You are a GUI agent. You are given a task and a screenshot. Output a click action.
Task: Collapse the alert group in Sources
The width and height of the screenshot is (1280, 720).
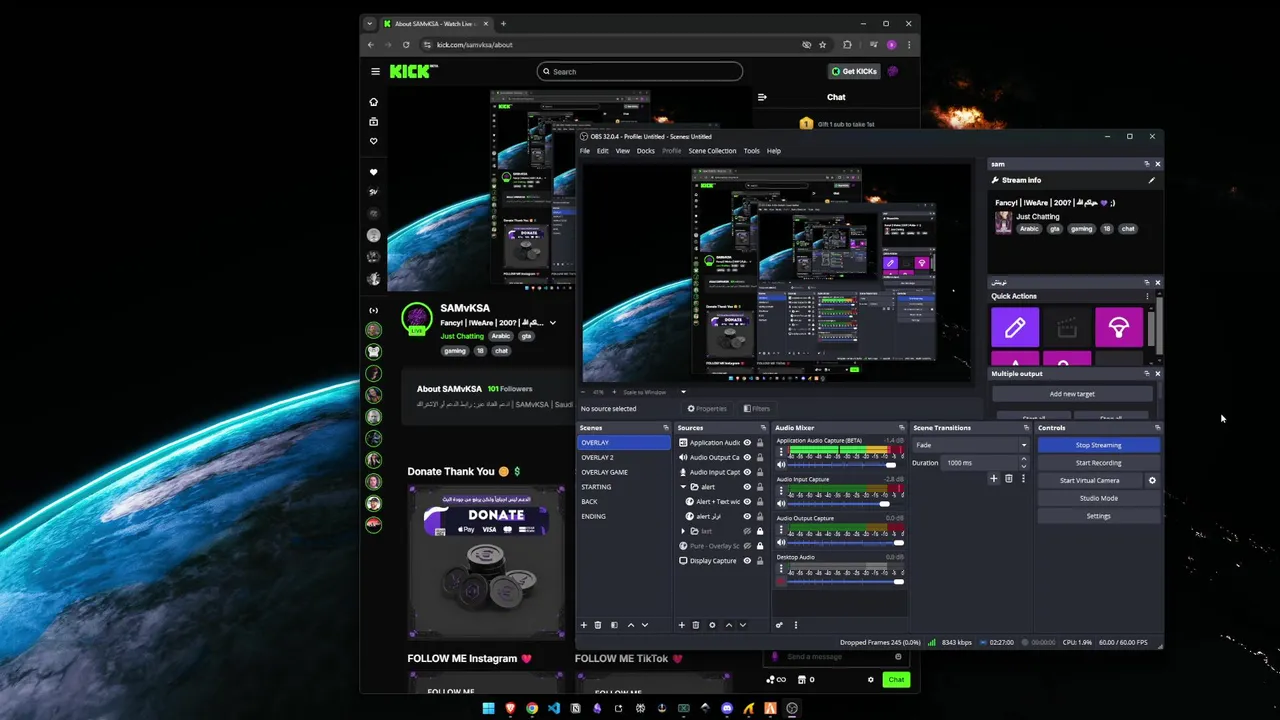(683, 487)
